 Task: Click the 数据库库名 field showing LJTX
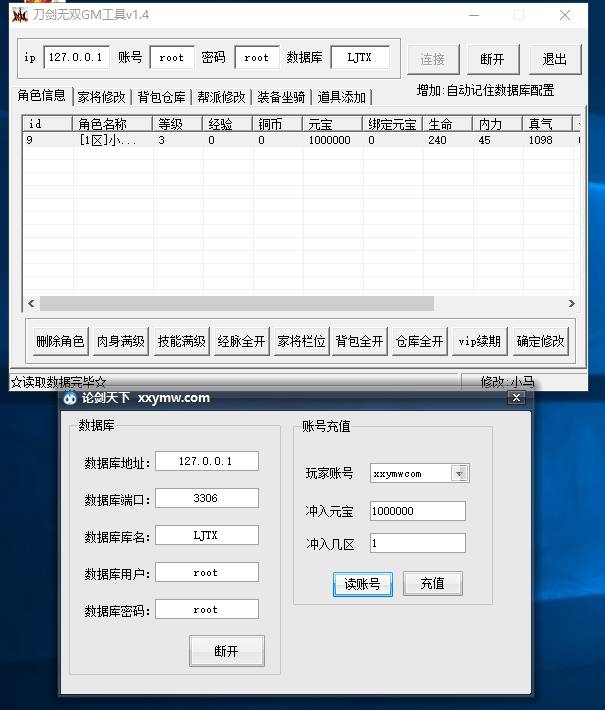207,535
